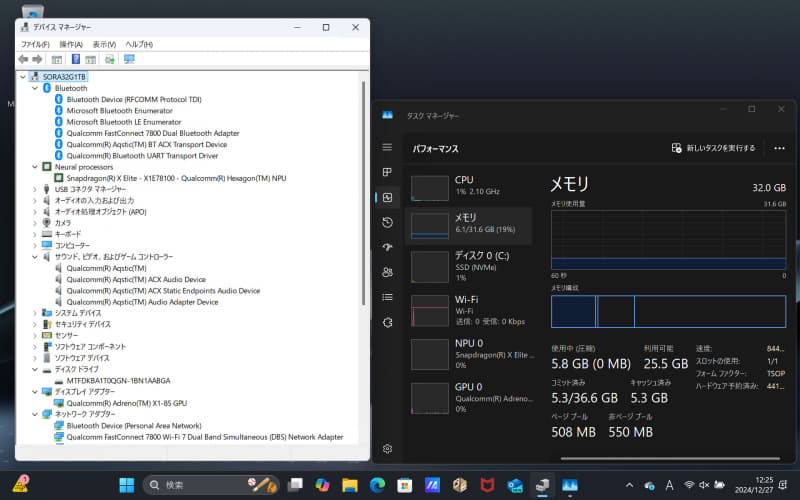Click the memory composition bar
Image resolution: width=800 pixels, height=500 pixels.
668,311
